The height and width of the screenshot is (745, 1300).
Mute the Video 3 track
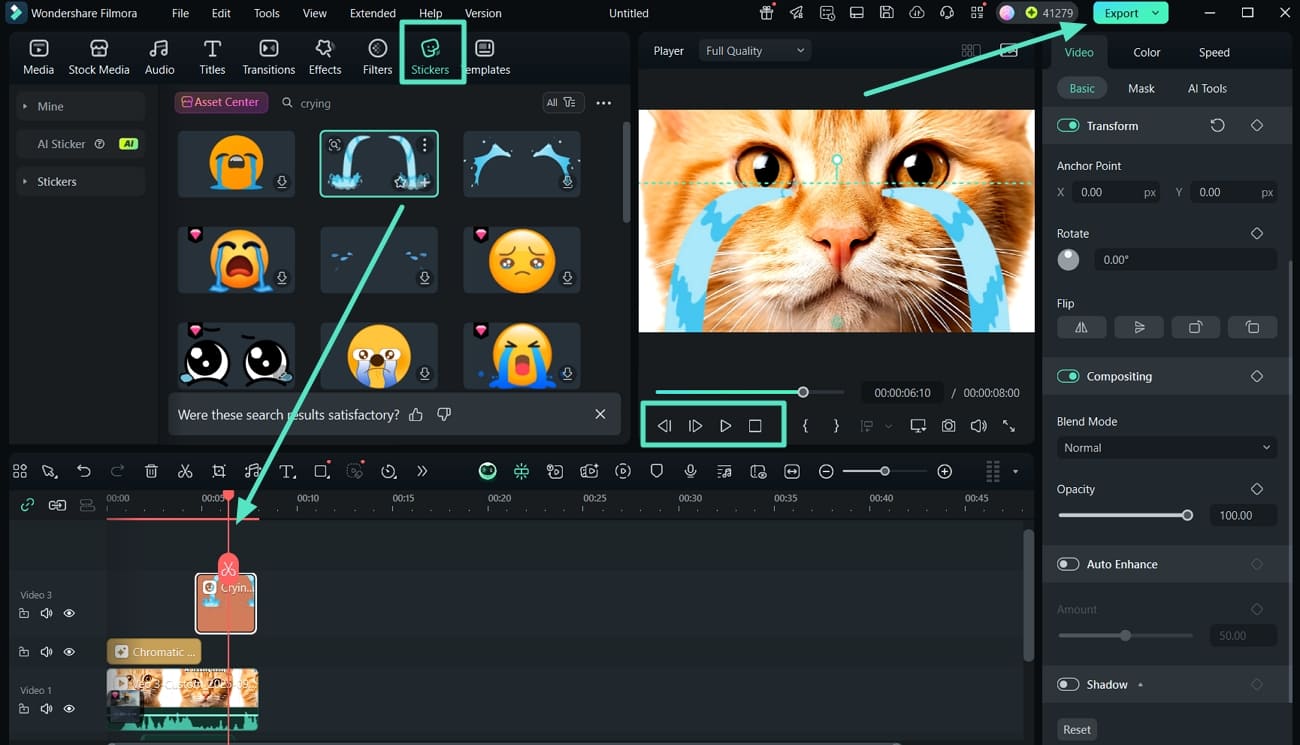pyautogui.click(x=46, y=613)
